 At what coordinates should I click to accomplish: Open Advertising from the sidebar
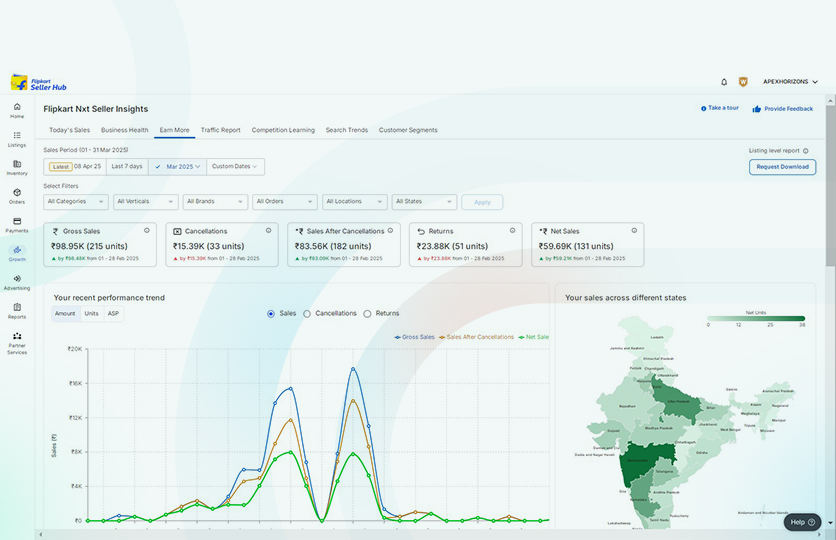click(x=17, y=281)
